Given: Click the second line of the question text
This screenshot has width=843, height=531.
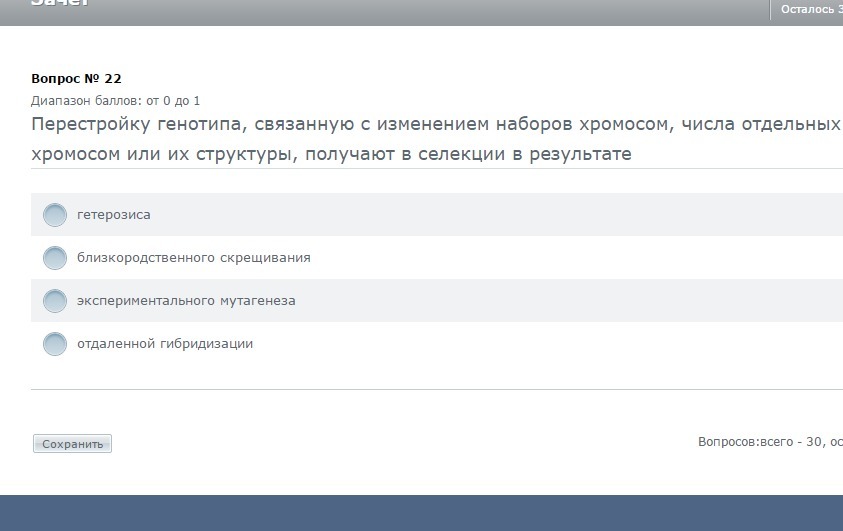Looking at the screenshot, I should point(331,155).
